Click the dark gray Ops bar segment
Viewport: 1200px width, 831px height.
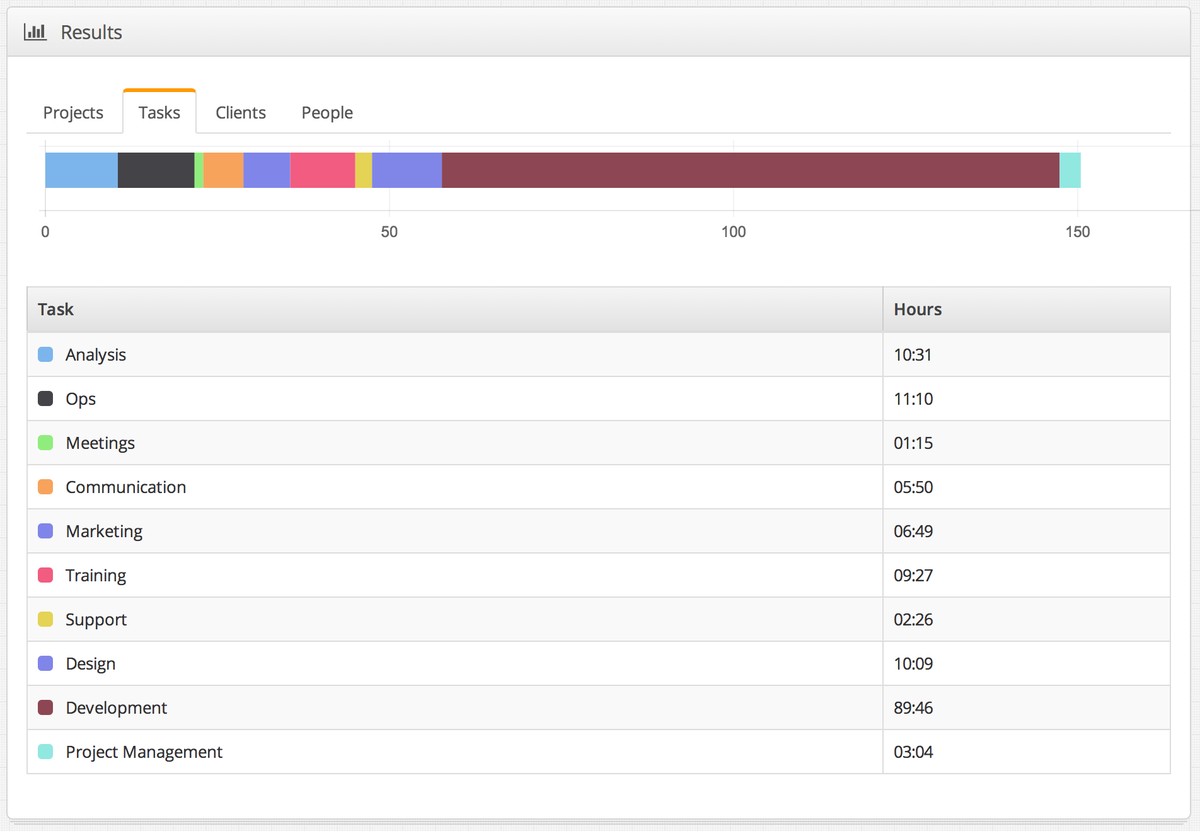click(156, 170)
